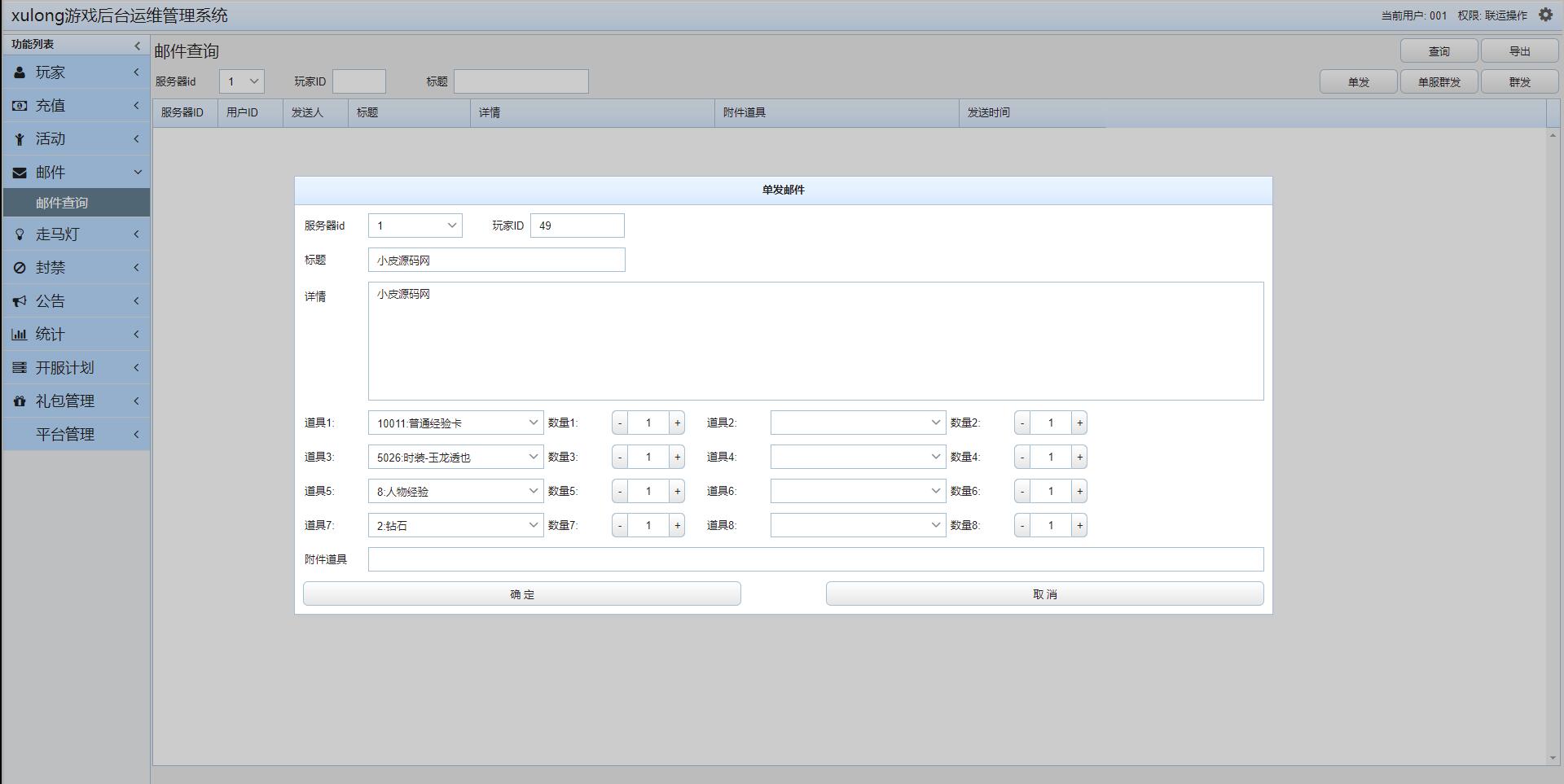Click the 统计 bar chart icon
The width and height of the screenshot is (1564, 784).
point(20,335)
